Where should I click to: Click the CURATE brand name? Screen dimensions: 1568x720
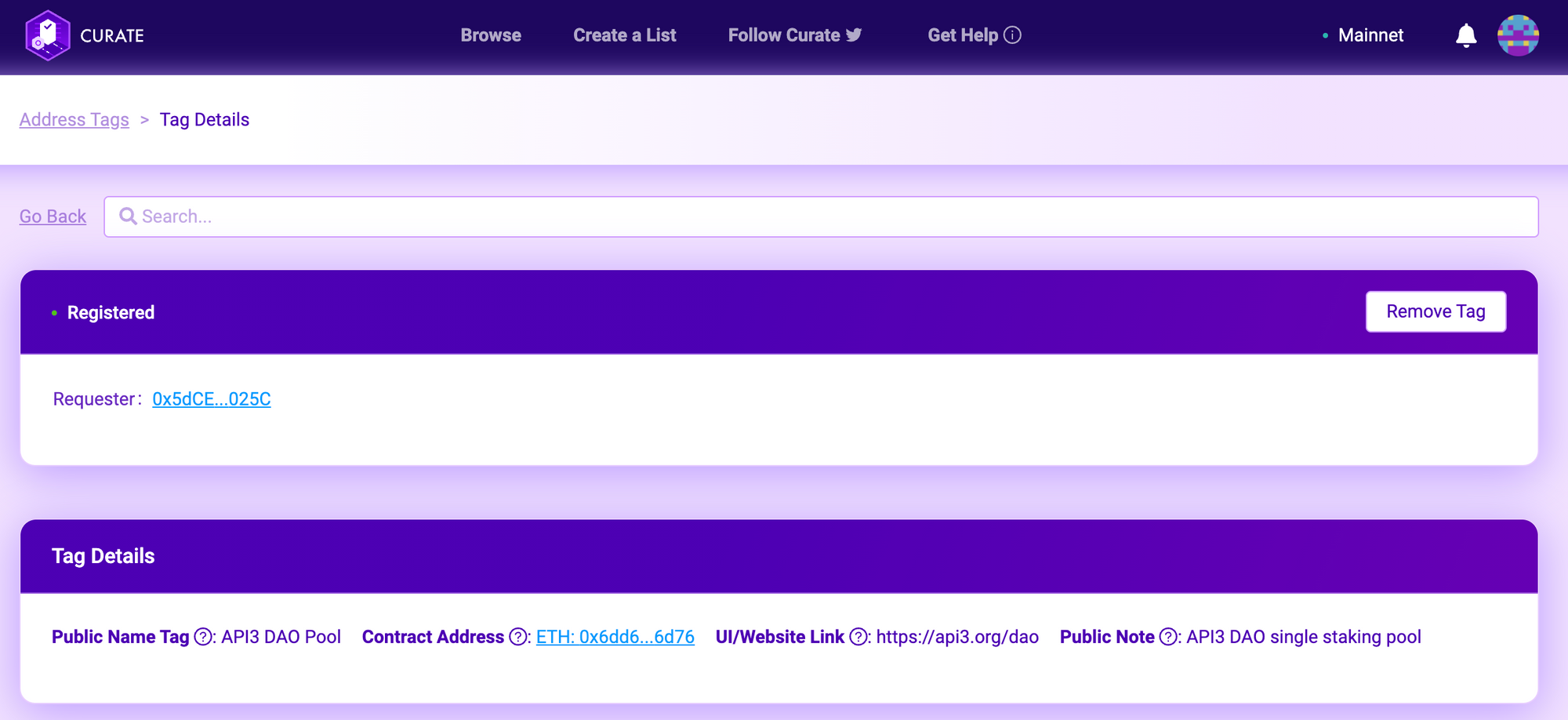(112, 36)
